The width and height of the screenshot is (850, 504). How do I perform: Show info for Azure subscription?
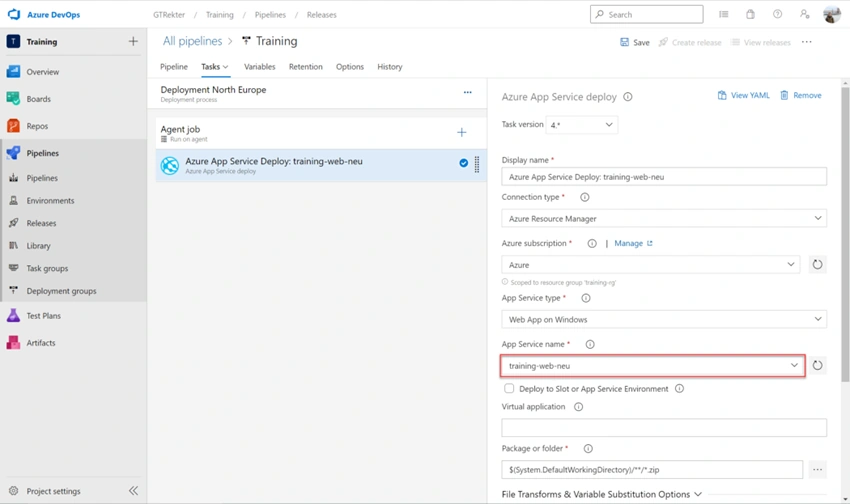click(592, 243)
